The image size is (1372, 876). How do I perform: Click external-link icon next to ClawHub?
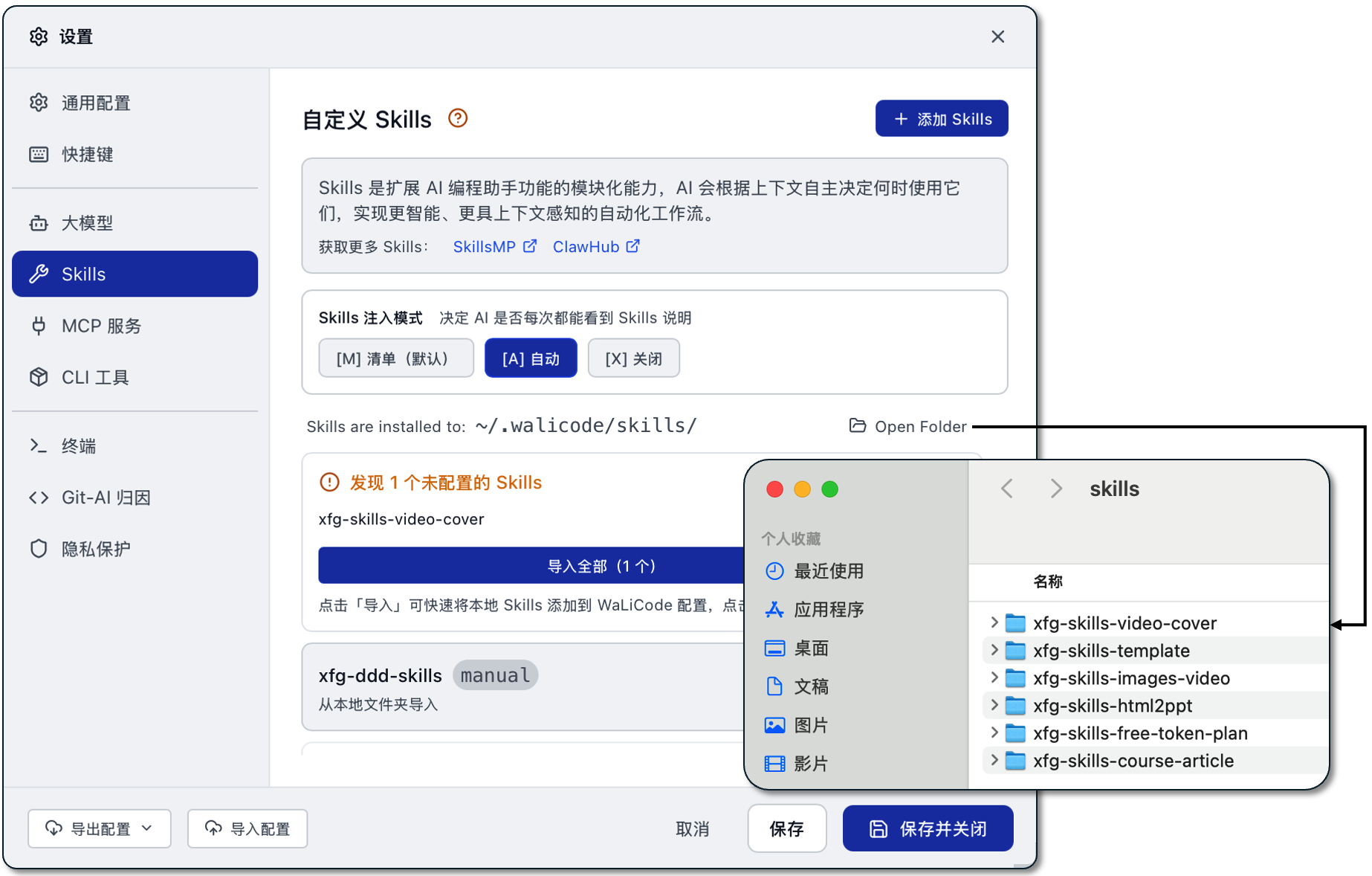[632, 246]
